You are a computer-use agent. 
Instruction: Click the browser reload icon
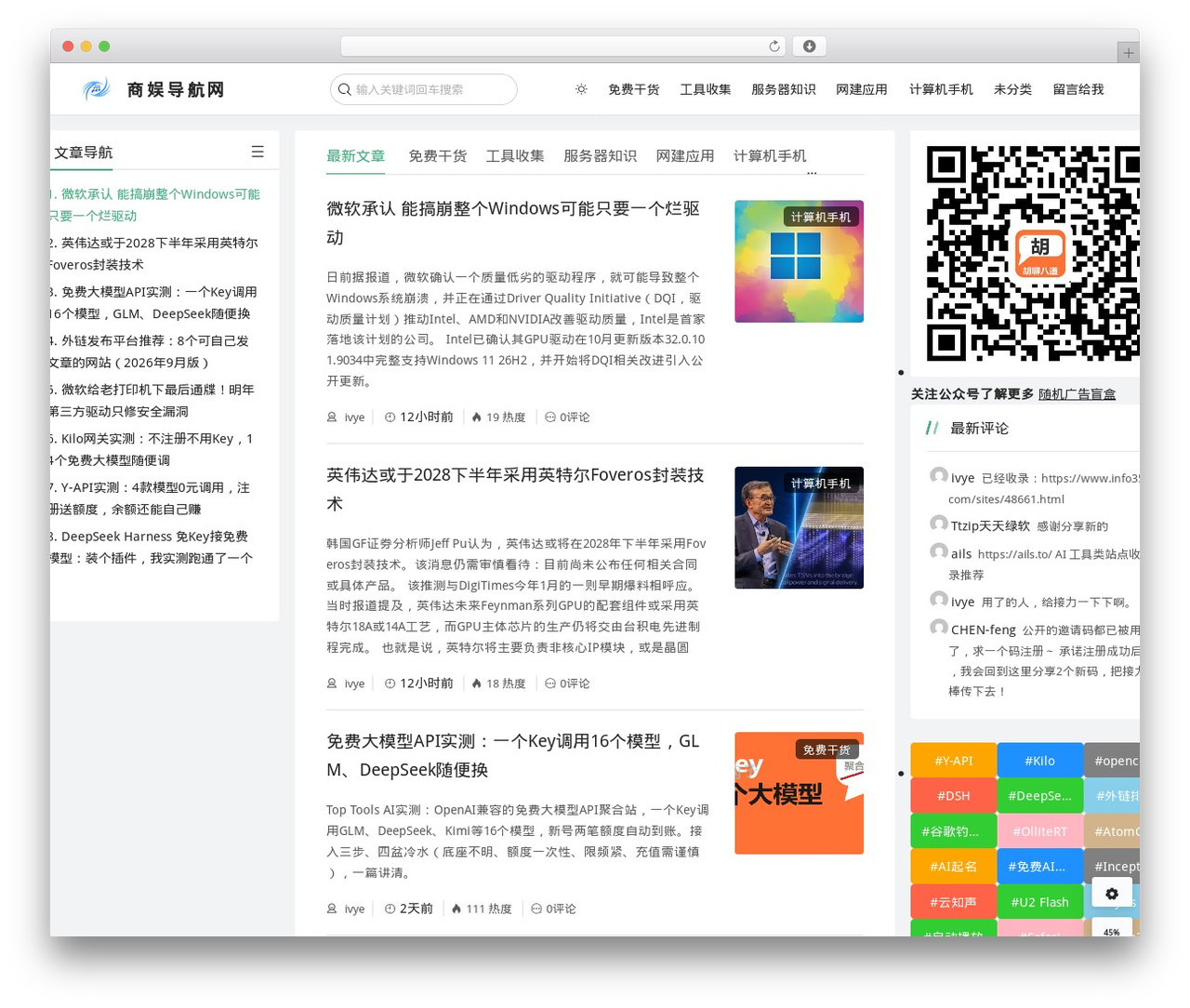click(774, 46)
